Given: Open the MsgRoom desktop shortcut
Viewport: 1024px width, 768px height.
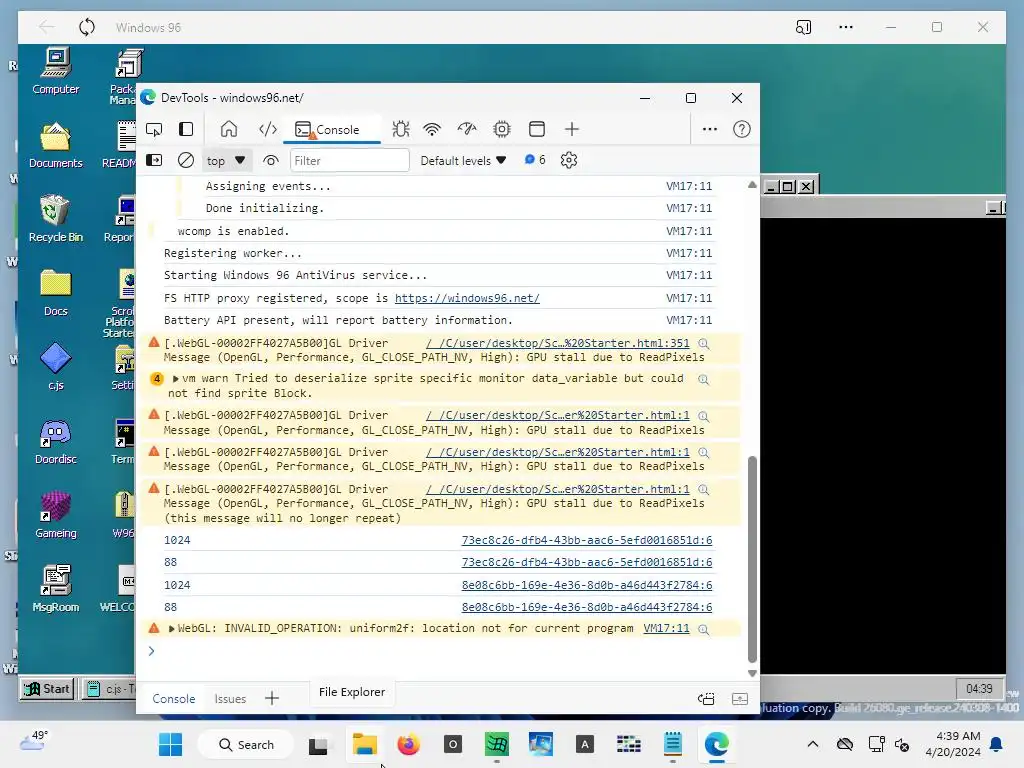Looking at the screenshot, I should (x=56, y=589).
